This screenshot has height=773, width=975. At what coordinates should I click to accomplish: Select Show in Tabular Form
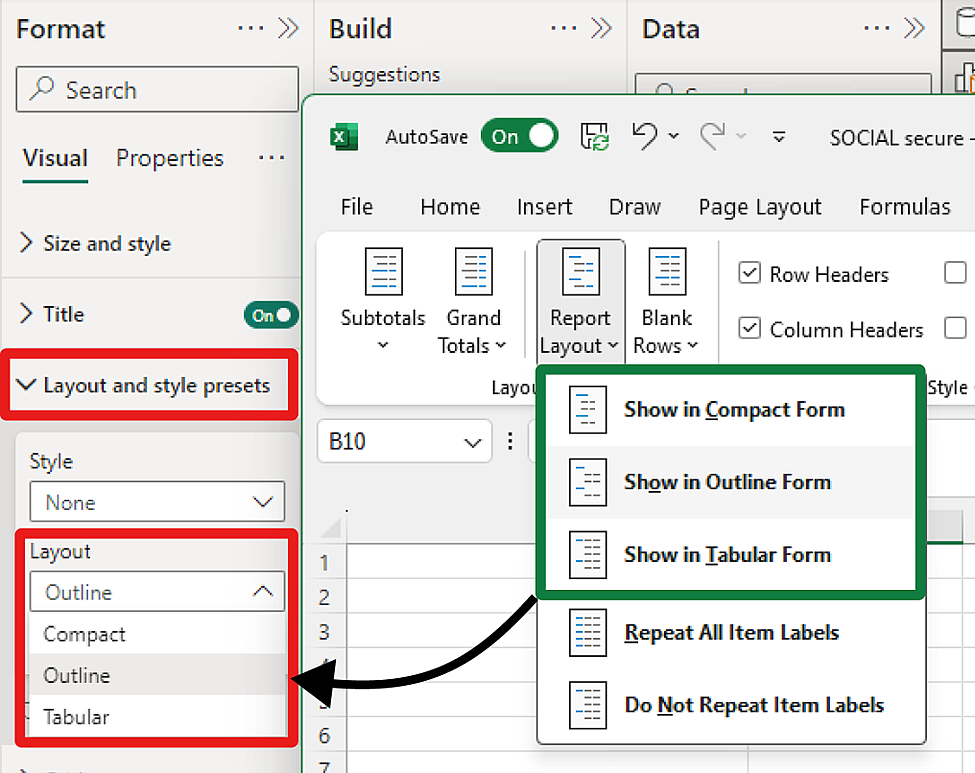tap(727, 555)
